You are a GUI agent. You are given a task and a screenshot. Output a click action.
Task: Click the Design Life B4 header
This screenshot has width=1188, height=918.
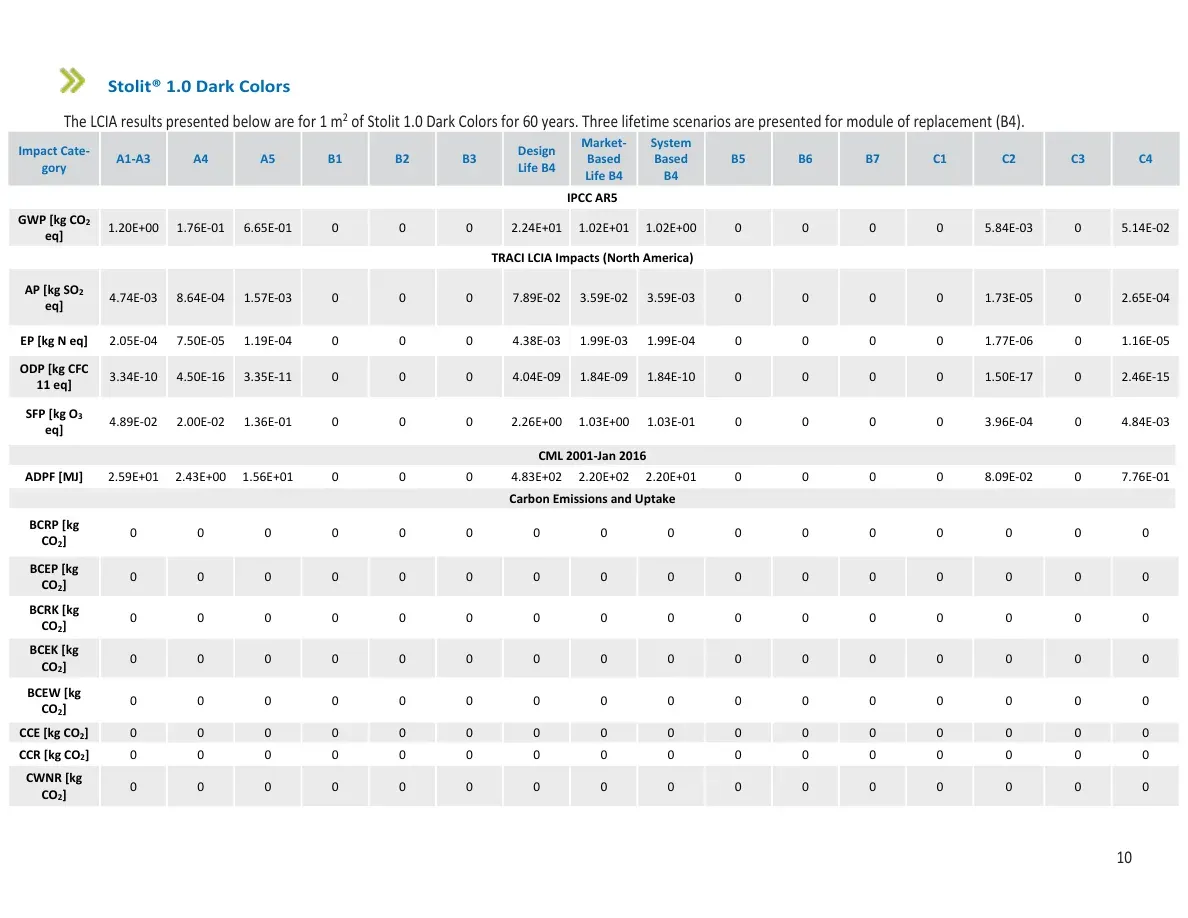(x=536, y=159)
